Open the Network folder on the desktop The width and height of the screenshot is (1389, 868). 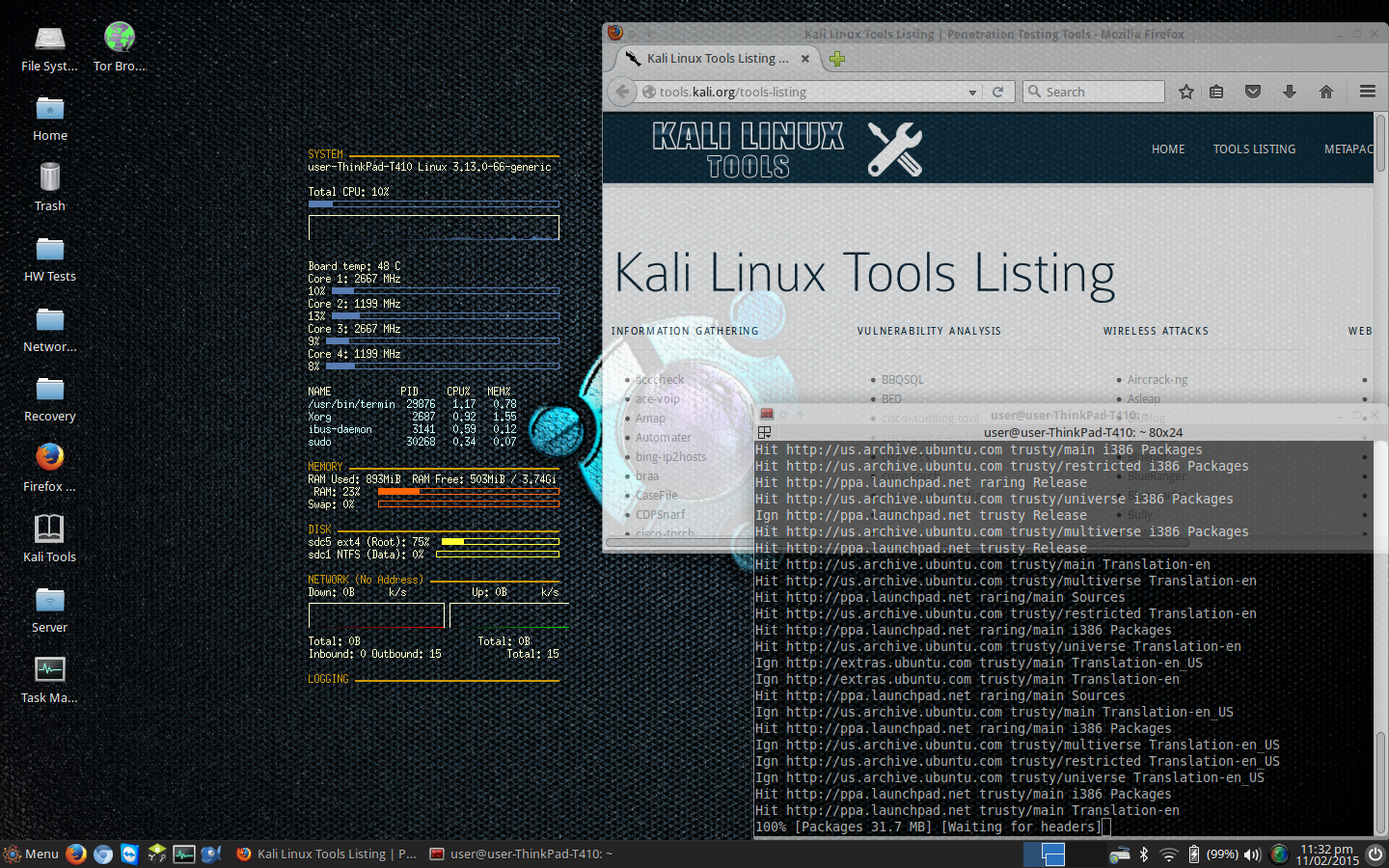tap(49, 328)
